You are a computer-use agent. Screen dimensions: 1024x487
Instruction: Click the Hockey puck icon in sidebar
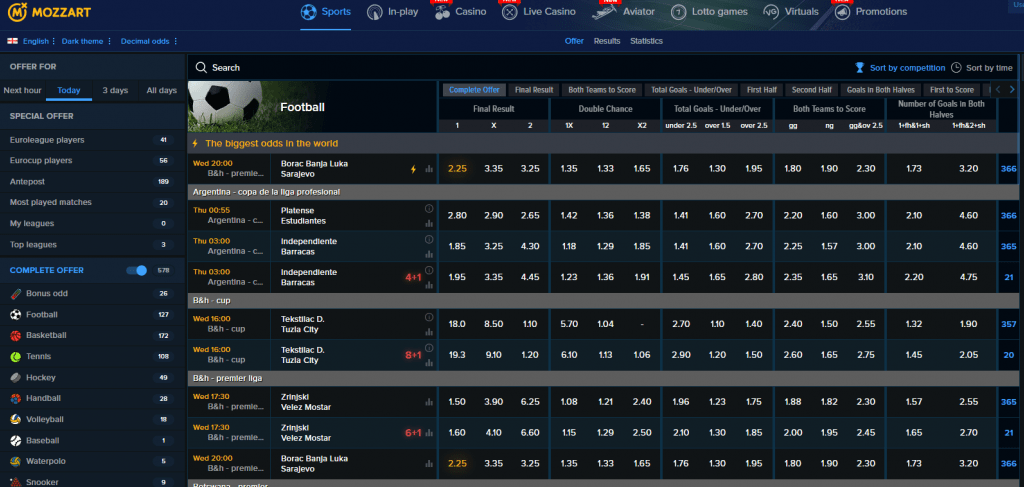pyautogui.click(x=16, y=377)
